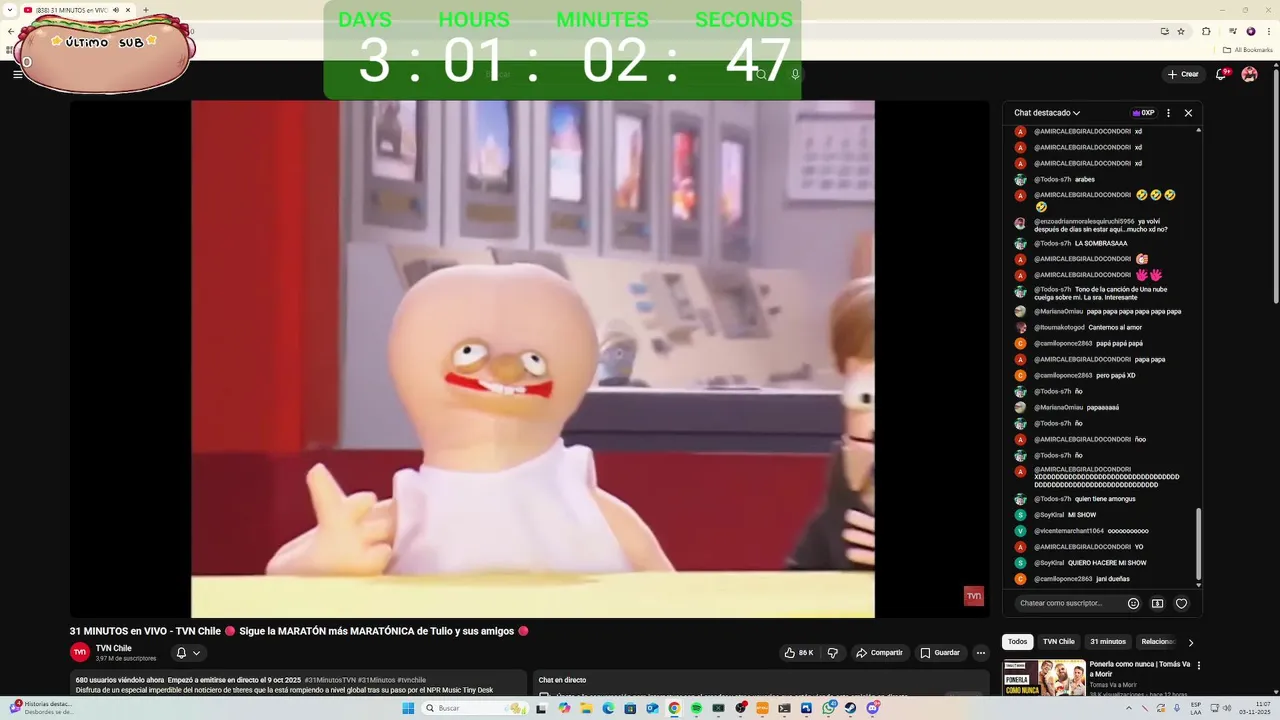Open Chrome three-dot menu
Screen dimensions: 1280x720
click(x=1267, y=31)
